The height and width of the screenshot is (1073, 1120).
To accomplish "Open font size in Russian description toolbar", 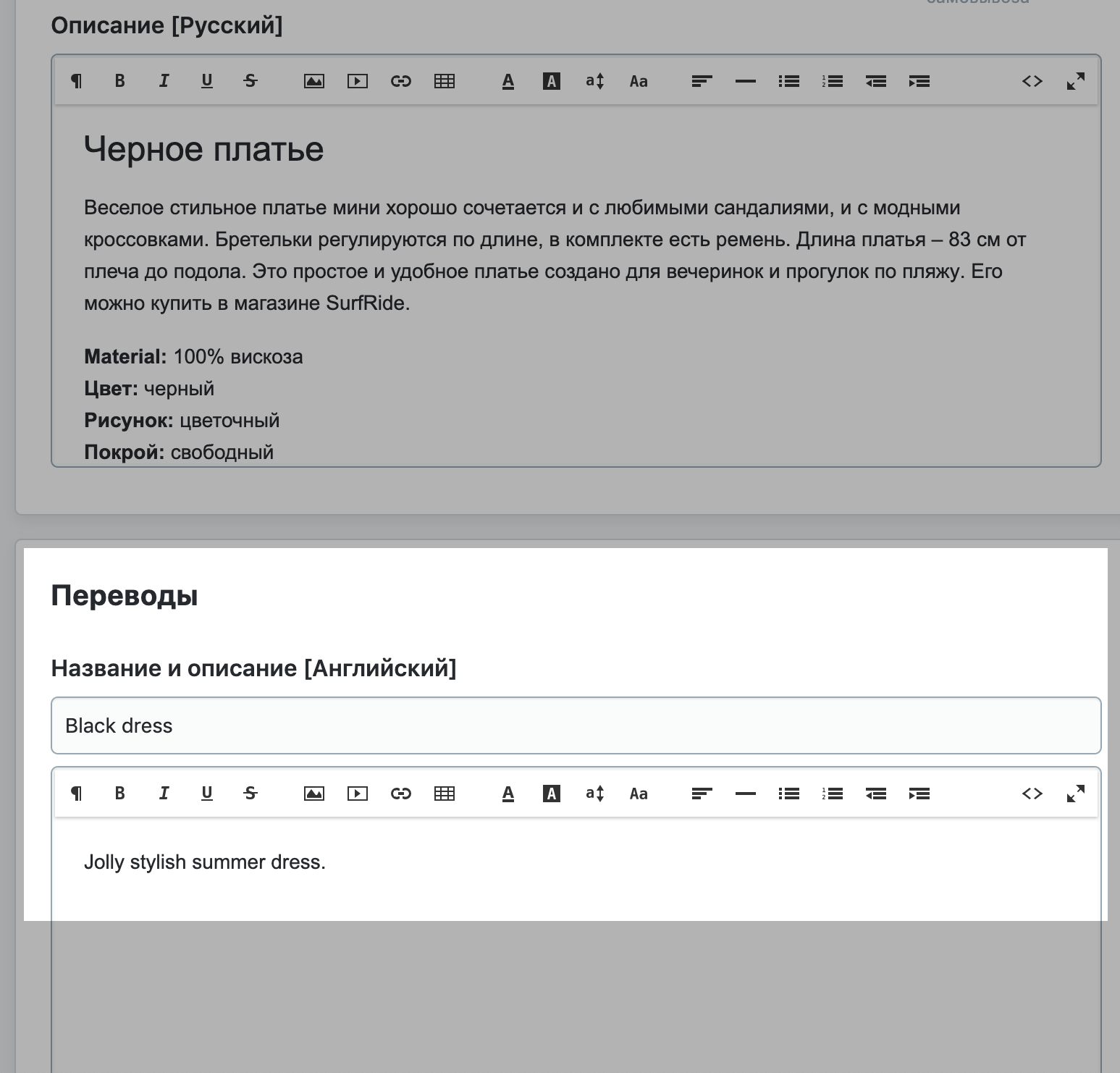I will [x=595, y=81].
